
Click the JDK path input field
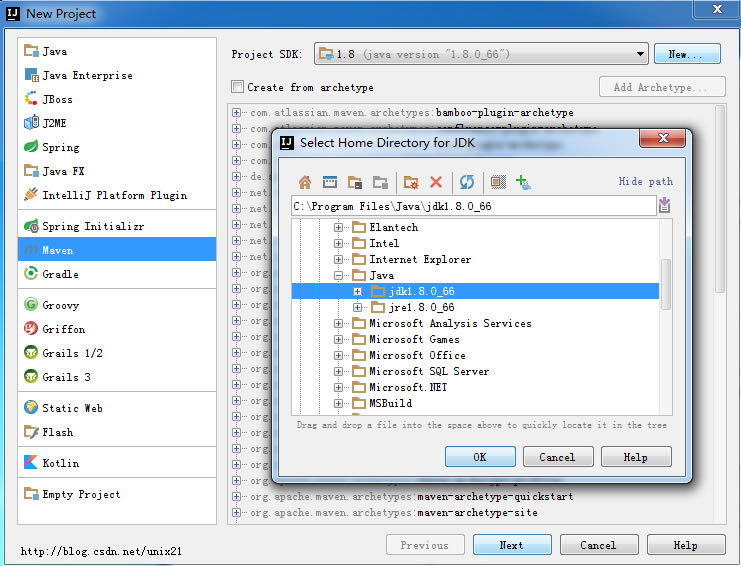474,206
